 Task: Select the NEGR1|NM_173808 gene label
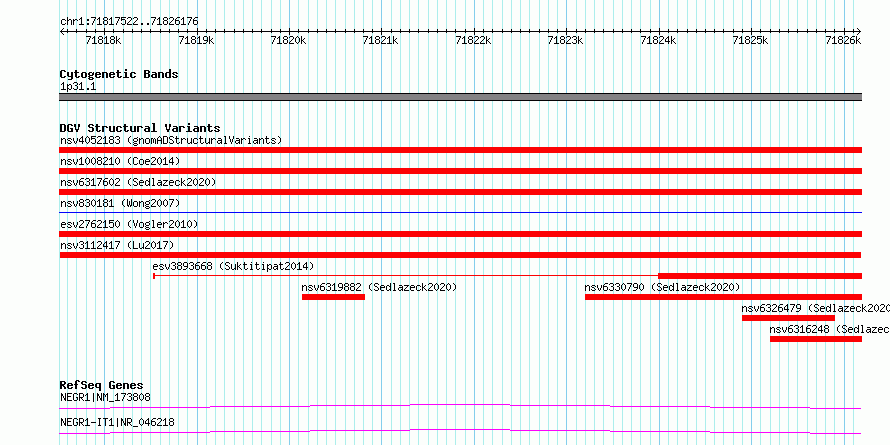click(x=105, y=397)
